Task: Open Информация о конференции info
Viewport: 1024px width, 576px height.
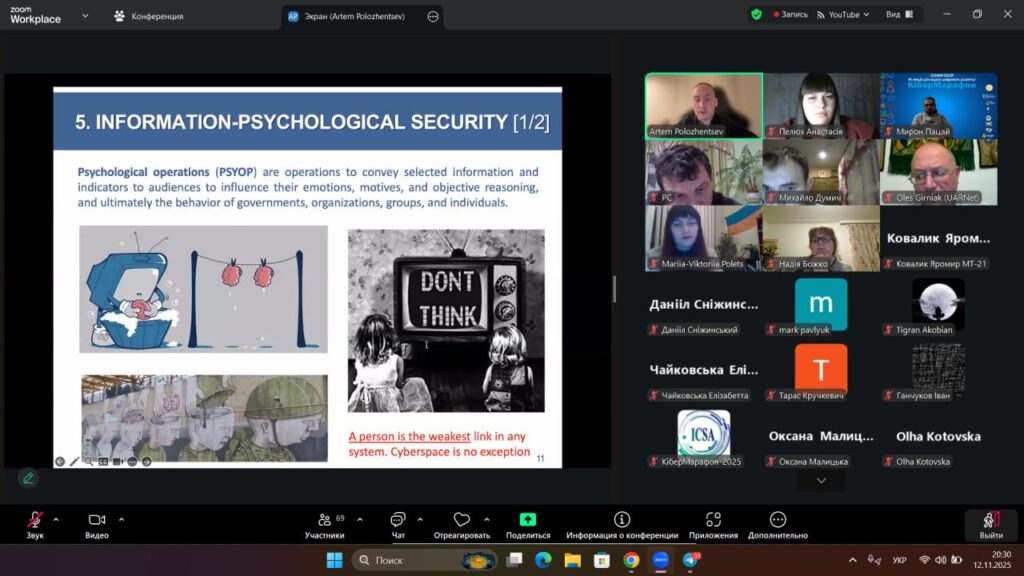Action: click(622, 521)
